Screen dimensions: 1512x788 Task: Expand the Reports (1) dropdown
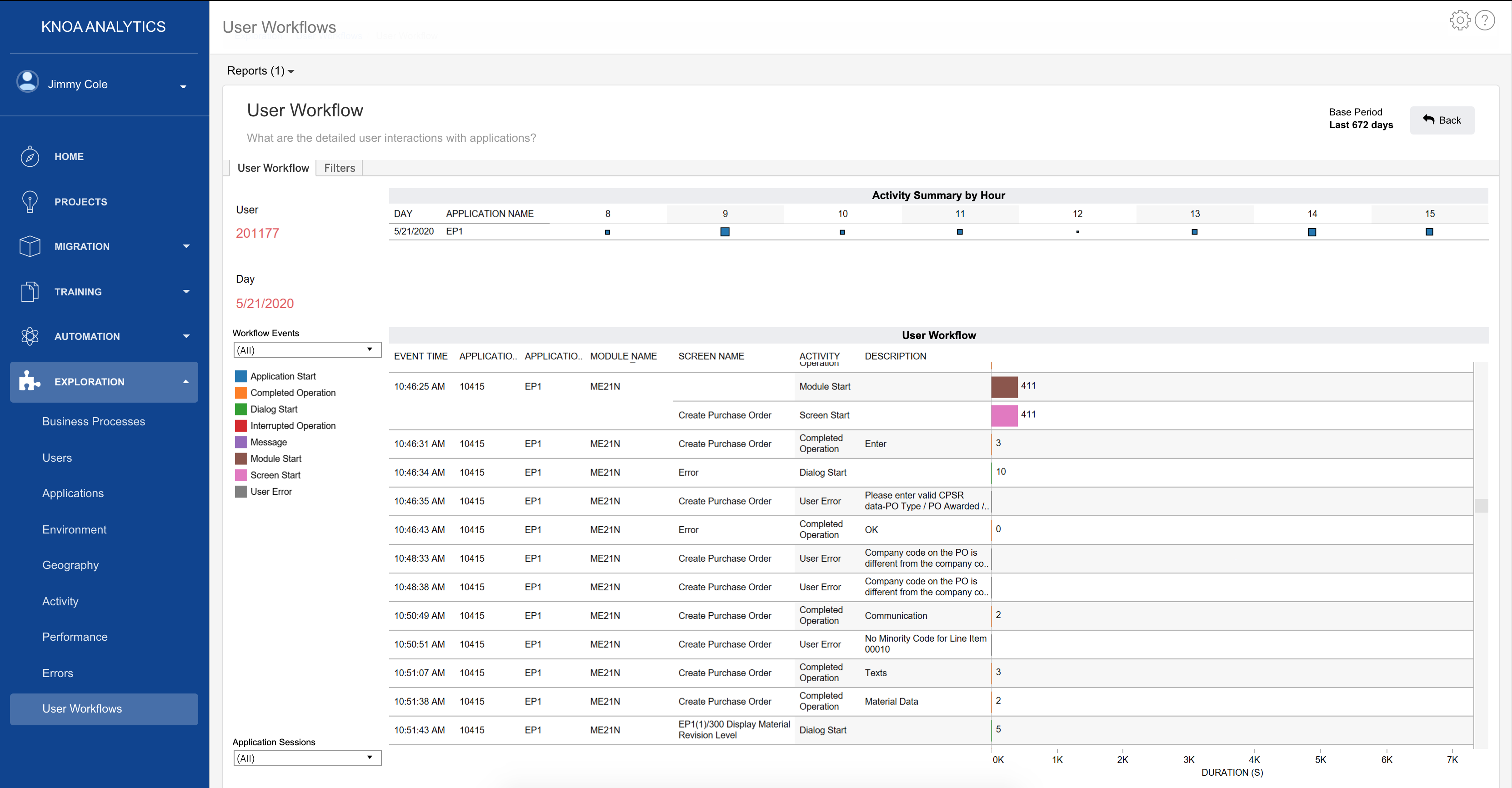tap(260, 71)
